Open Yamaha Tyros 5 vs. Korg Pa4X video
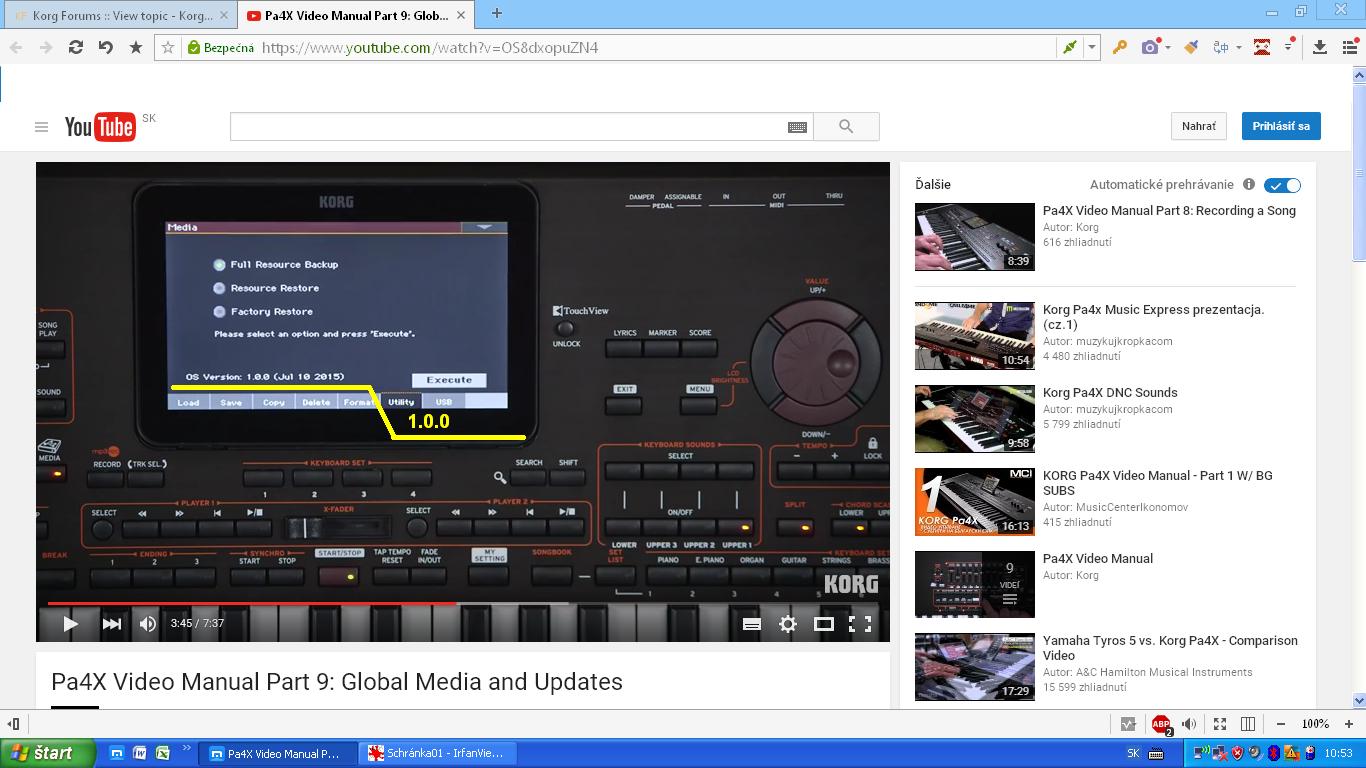This screenshot has width=1366, height=768. tap(1170, 648)
